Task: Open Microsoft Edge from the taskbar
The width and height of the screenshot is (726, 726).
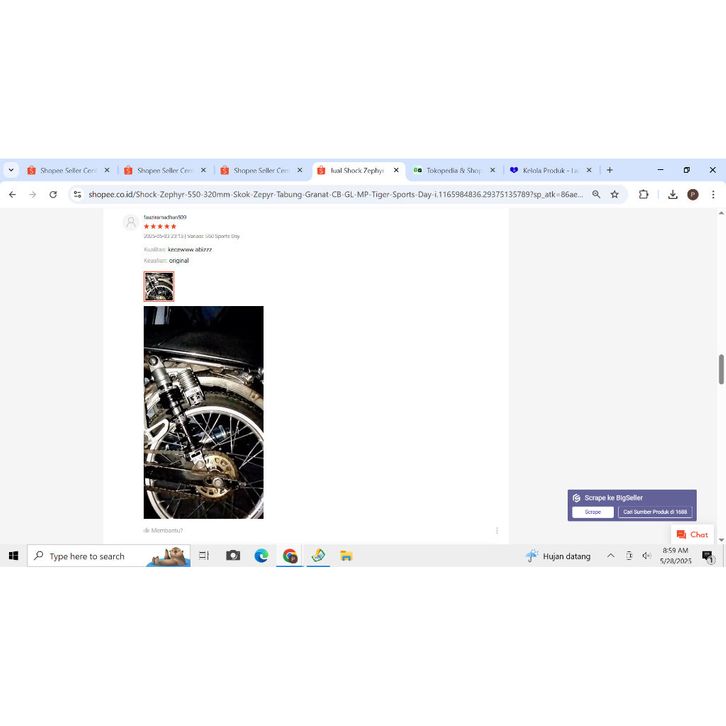Action: pos(261,556)
